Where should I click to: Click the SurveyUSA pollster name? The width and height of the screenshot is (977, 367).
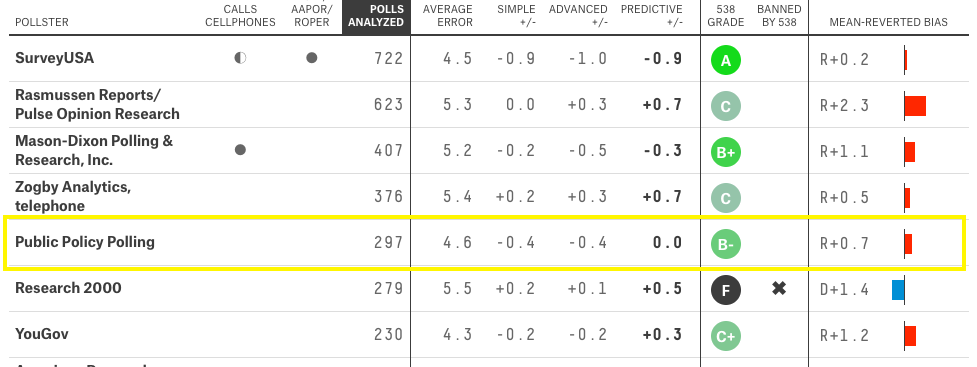coord(54,58)
